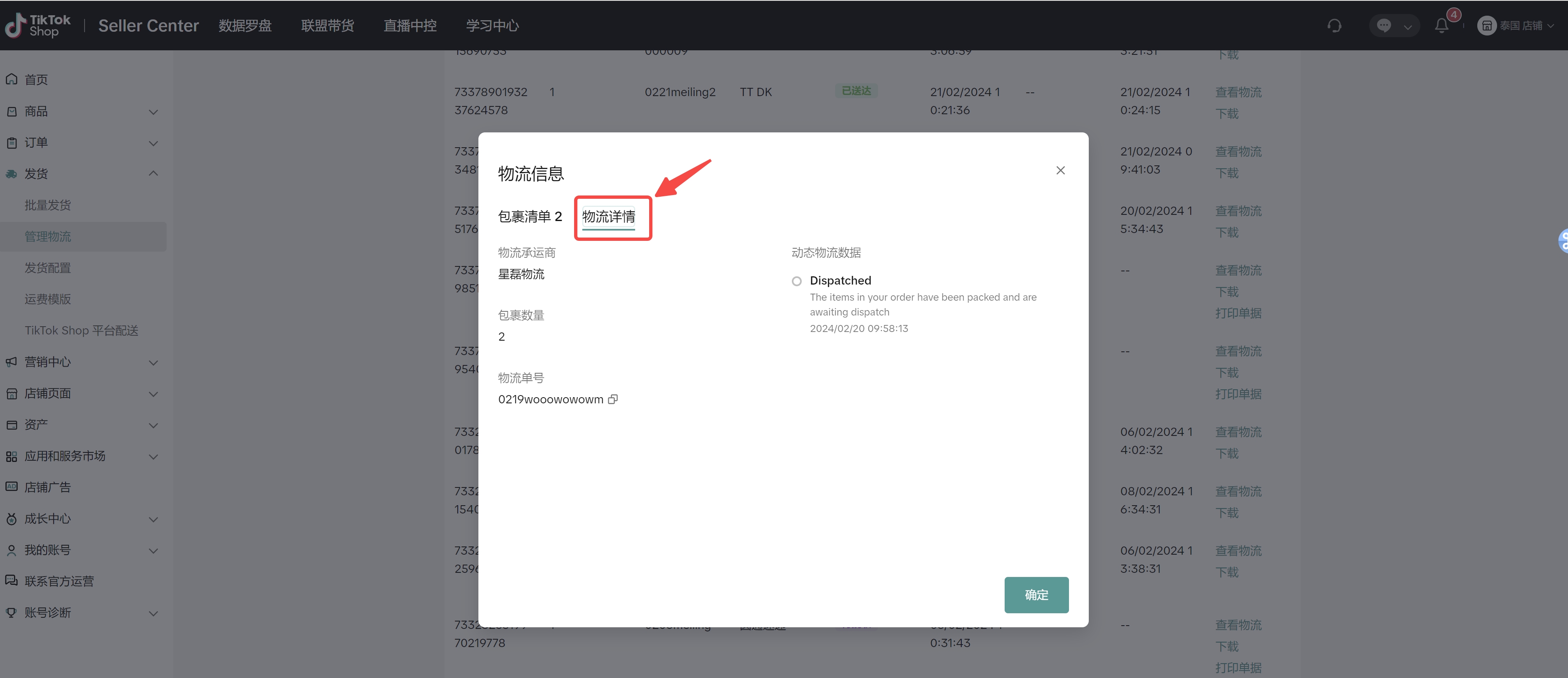Click the 店铺广告 icon in sidebar

12,487
